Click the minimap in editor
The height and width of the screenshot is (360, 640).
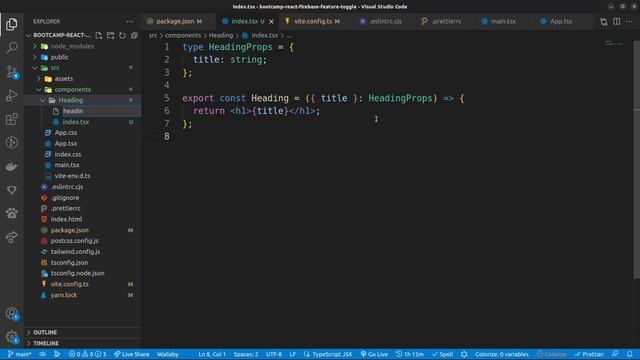(x=613, y=43)
